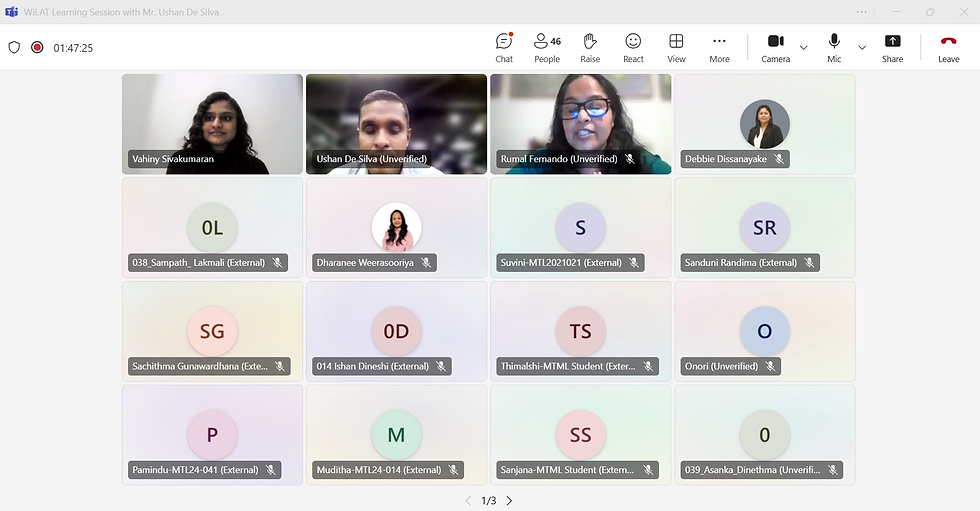Viewport: 980px width, 511px height.
Task: Click muted mic icon on Suvini-MTL2021021
Action: pyautogui.click(x=634, y=262)
